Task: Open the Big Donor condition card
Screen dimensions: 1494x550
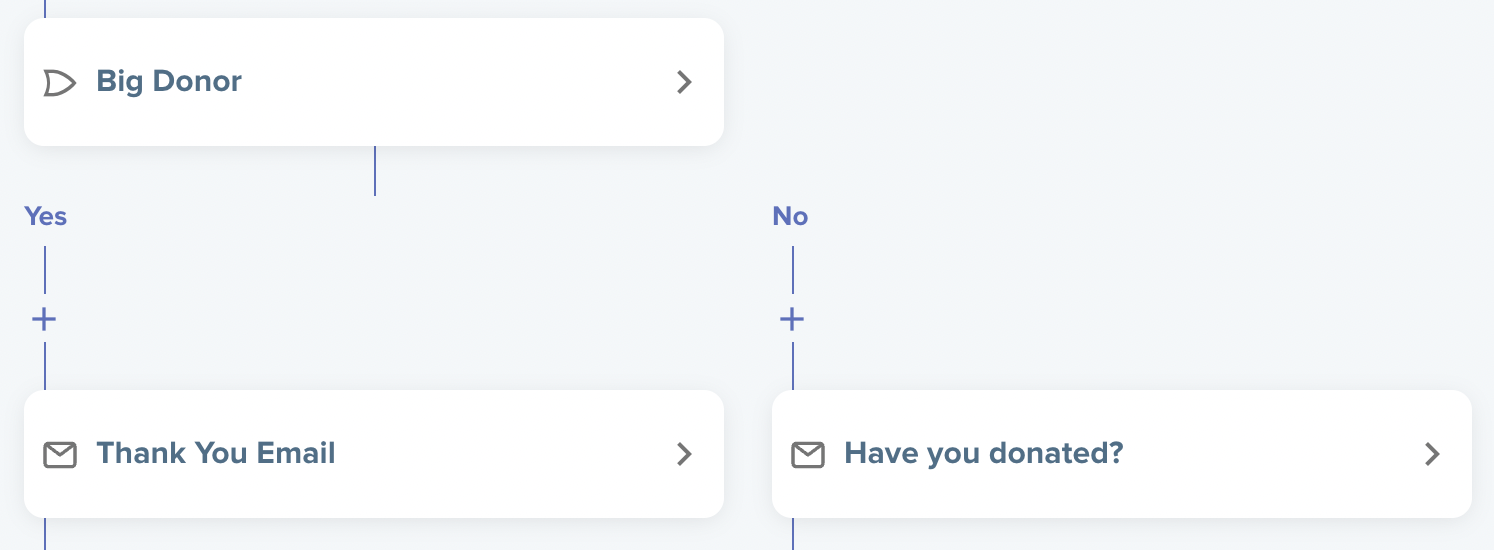Action: (374, 82)
